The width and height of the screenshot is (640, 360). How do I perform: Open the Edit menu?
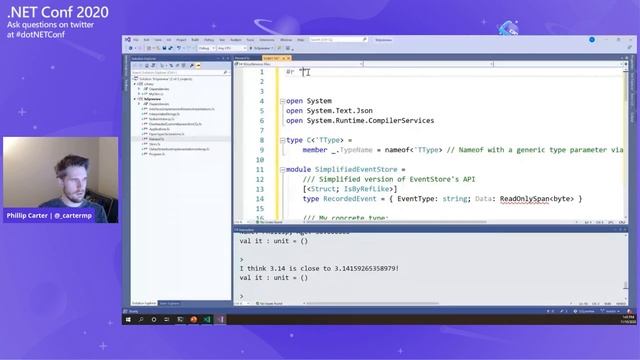[x=146, y=40]
